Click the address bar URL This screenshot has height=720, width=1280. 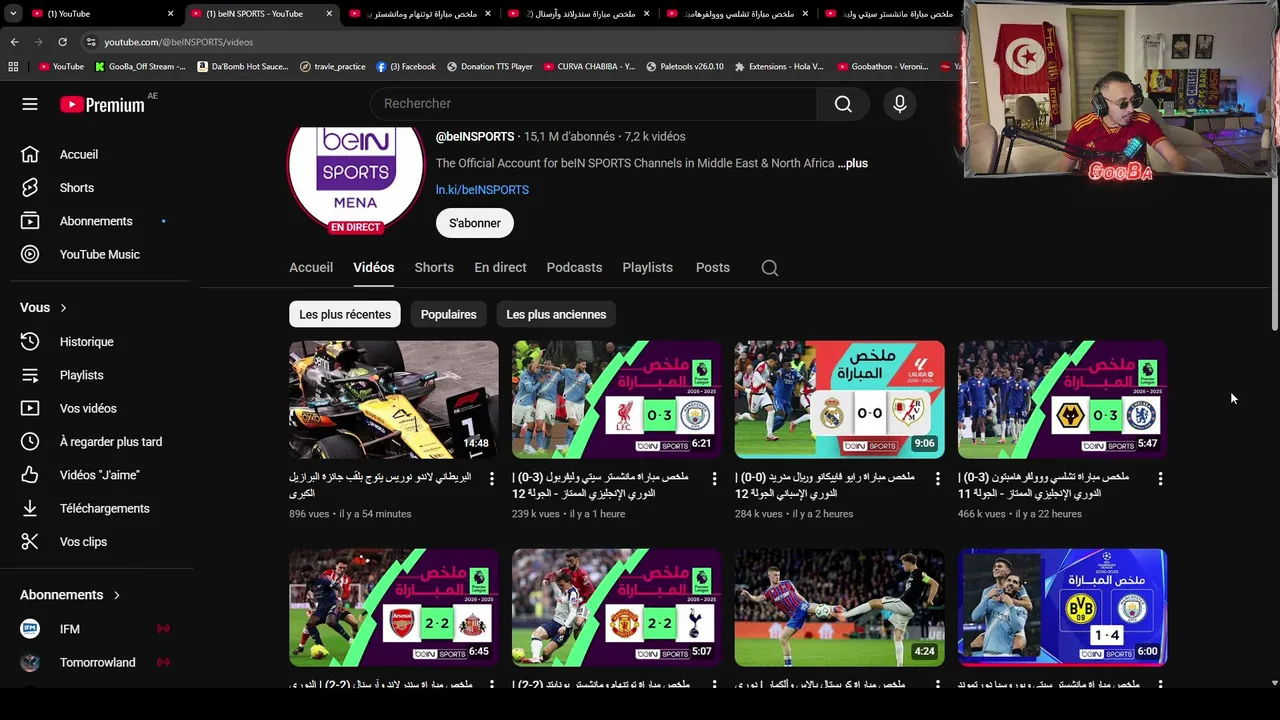[x=178, y=42]
